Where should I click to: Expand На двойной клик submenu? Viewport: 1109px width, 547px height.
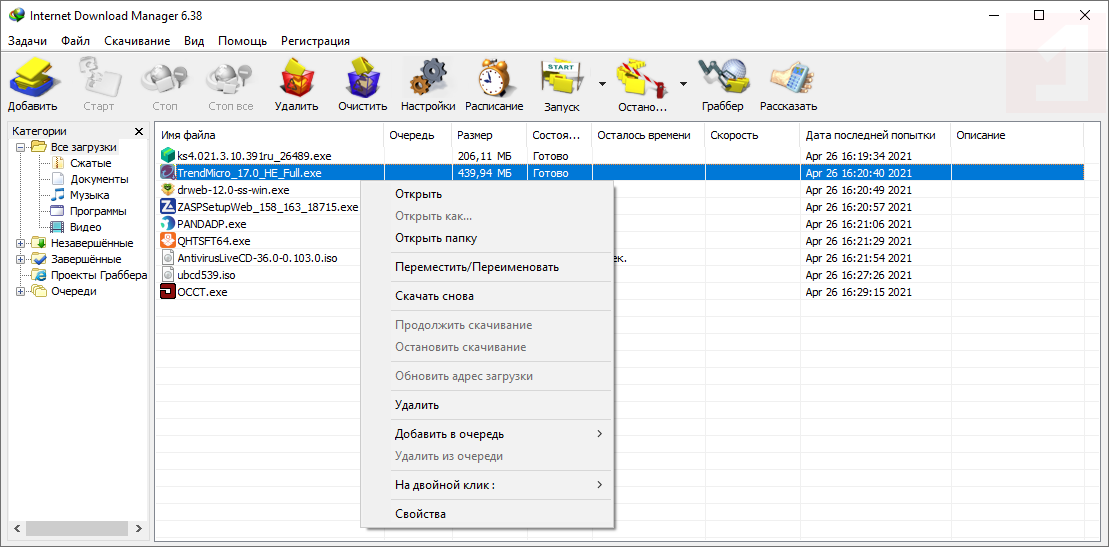coord(600,485)
